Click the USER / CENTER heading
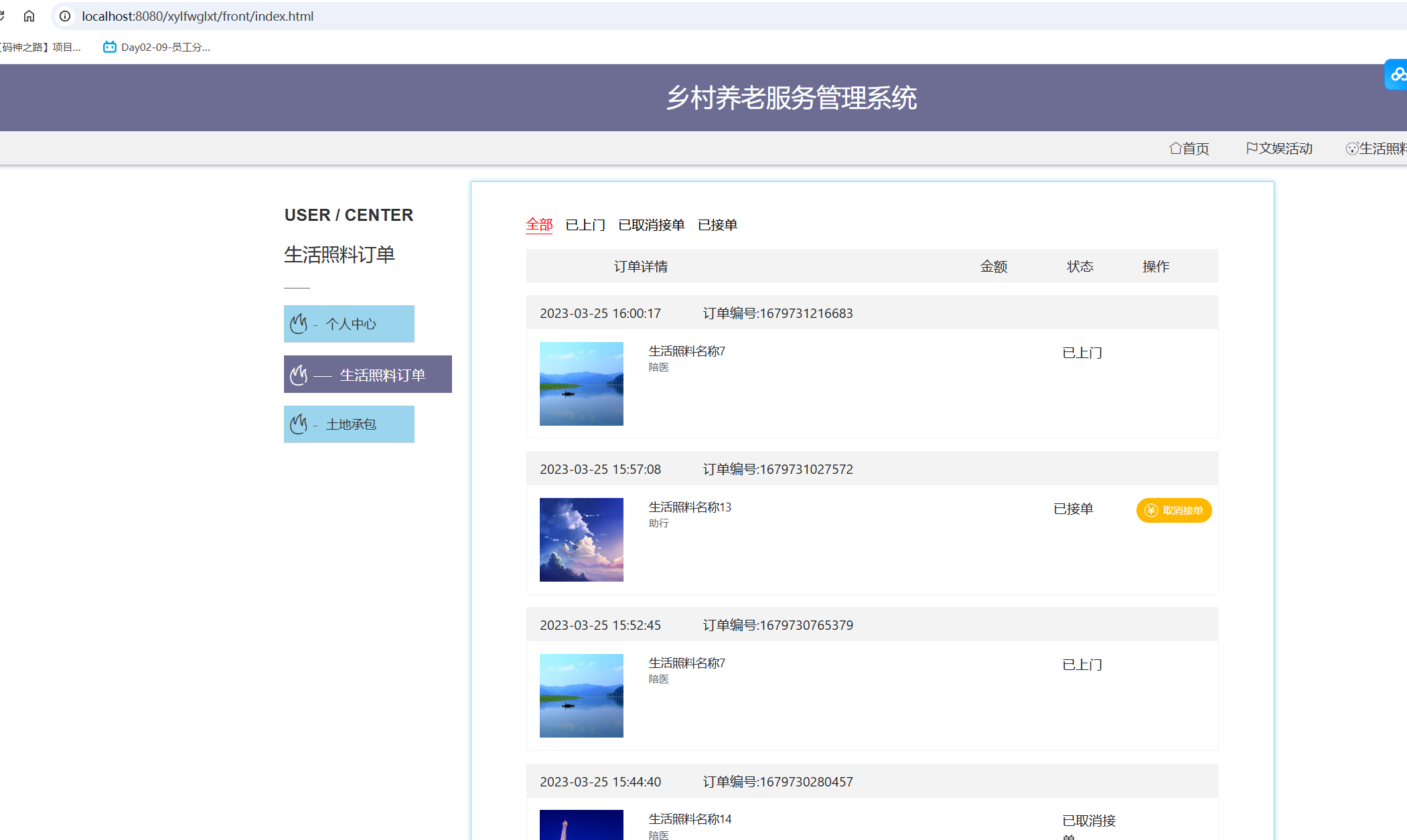Screen dimensions: 1407x840 [x=349, y=215]
